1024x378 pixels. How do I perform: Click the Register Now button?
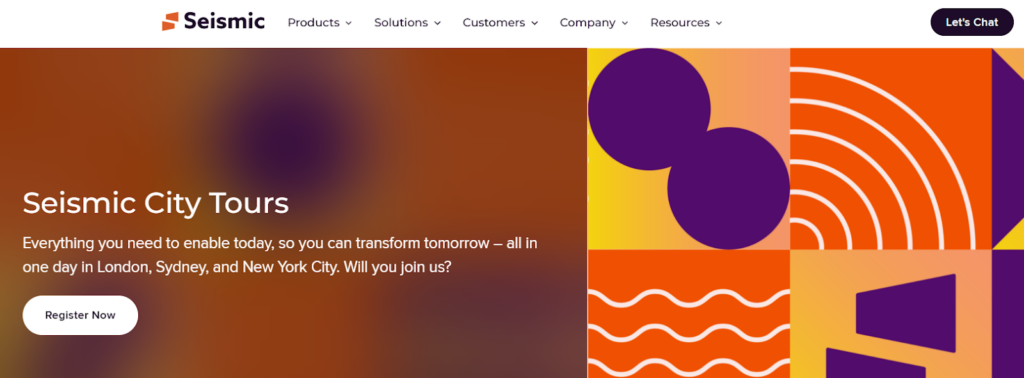coord(80,315)
